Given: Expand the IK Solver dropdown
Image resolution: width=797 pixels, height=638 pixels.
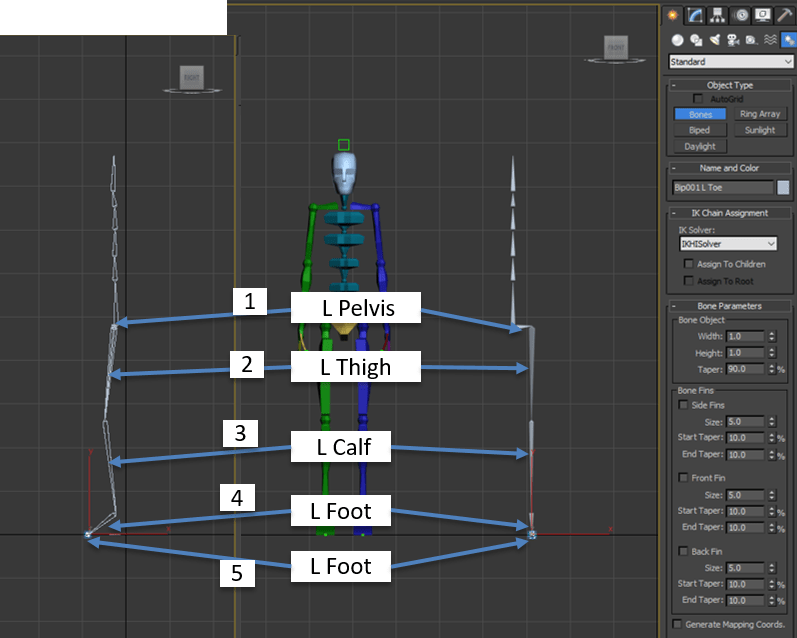Looking at the screenshot, I should click(x=727, y=243).
